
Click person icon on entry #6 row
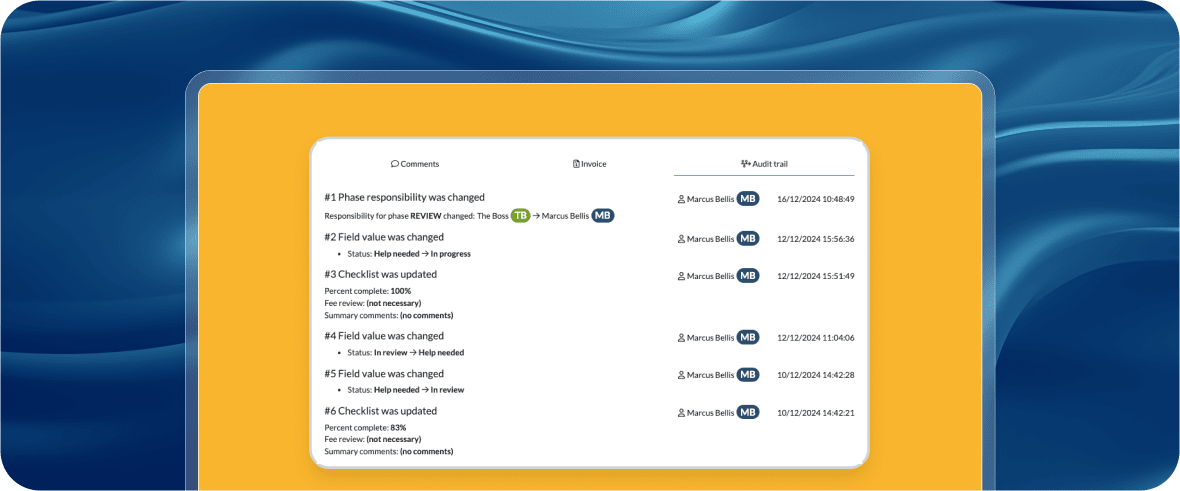pos(681,413)
